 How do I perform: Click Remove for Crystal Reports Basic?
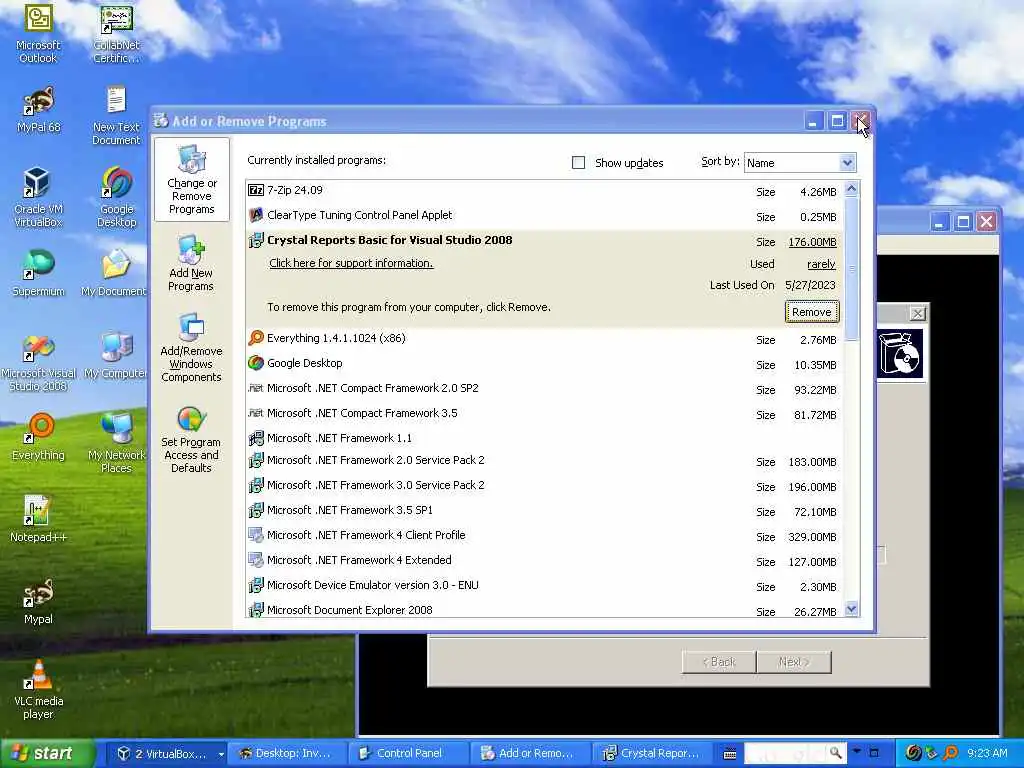[812, 312]
